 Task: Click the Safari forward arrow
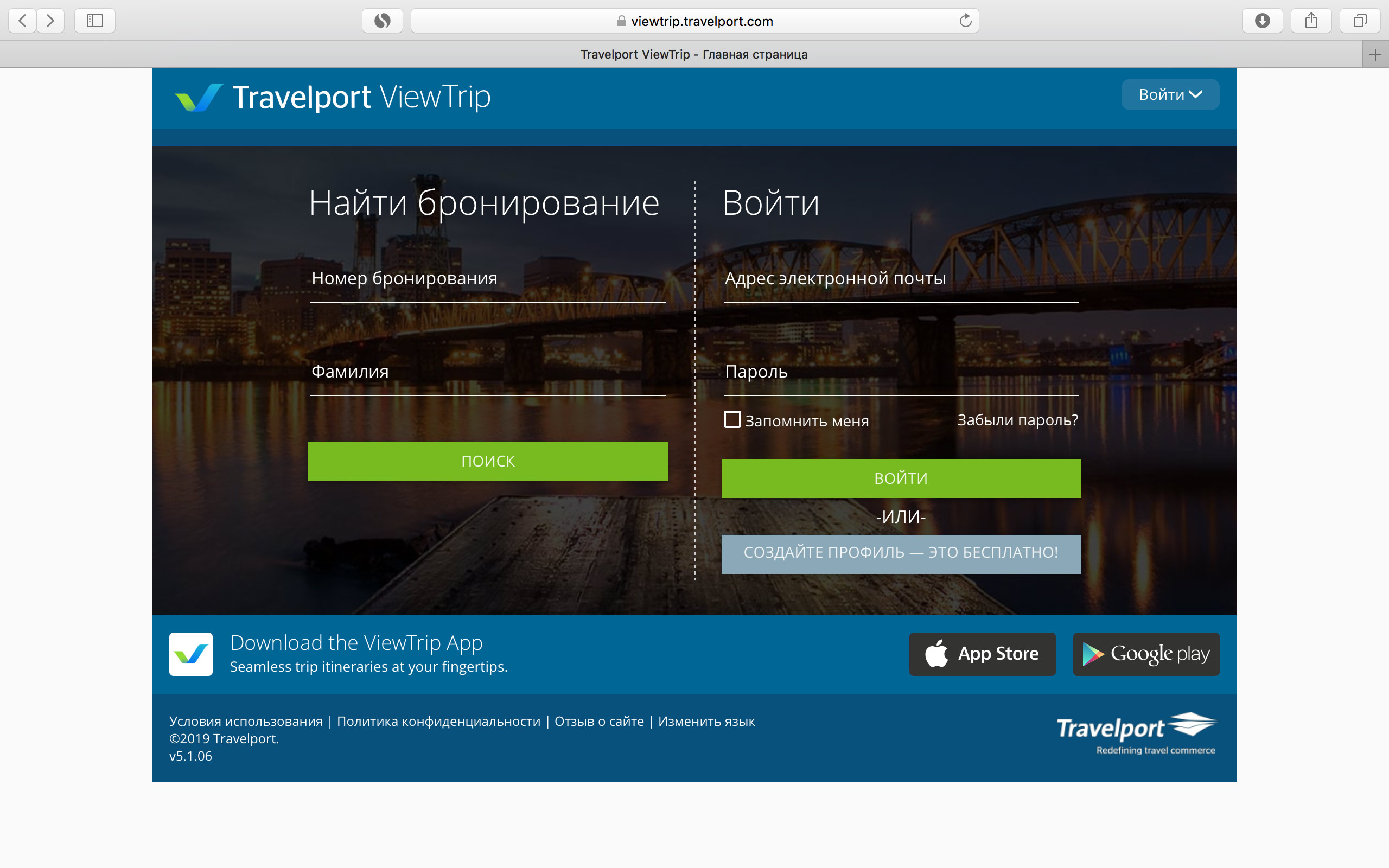click(x=50, y=21)
